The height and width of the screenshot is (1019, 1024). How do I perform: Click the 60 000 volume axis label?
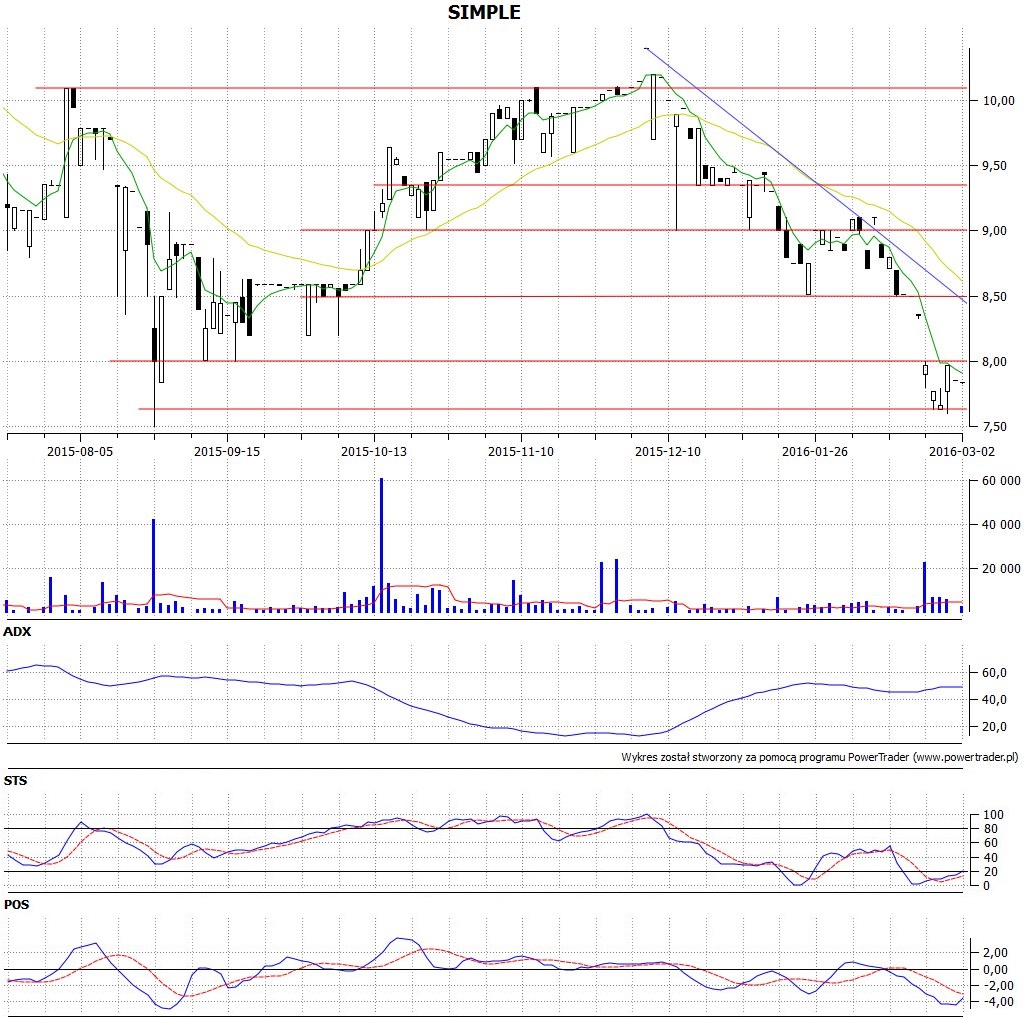[x=1001, y=481]
